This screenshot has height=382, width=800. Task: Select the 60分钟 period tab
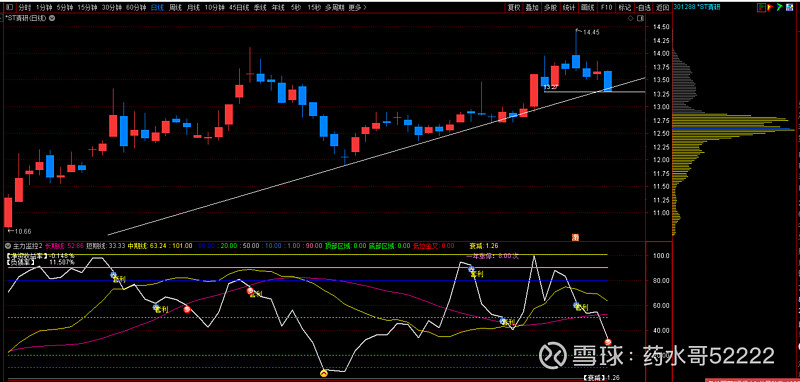[135, 7]
